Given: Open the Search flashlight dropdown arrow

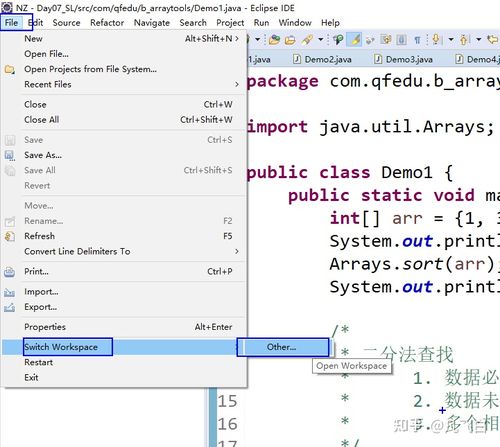Looking at the screenshot, I should [x=321, y=40].
